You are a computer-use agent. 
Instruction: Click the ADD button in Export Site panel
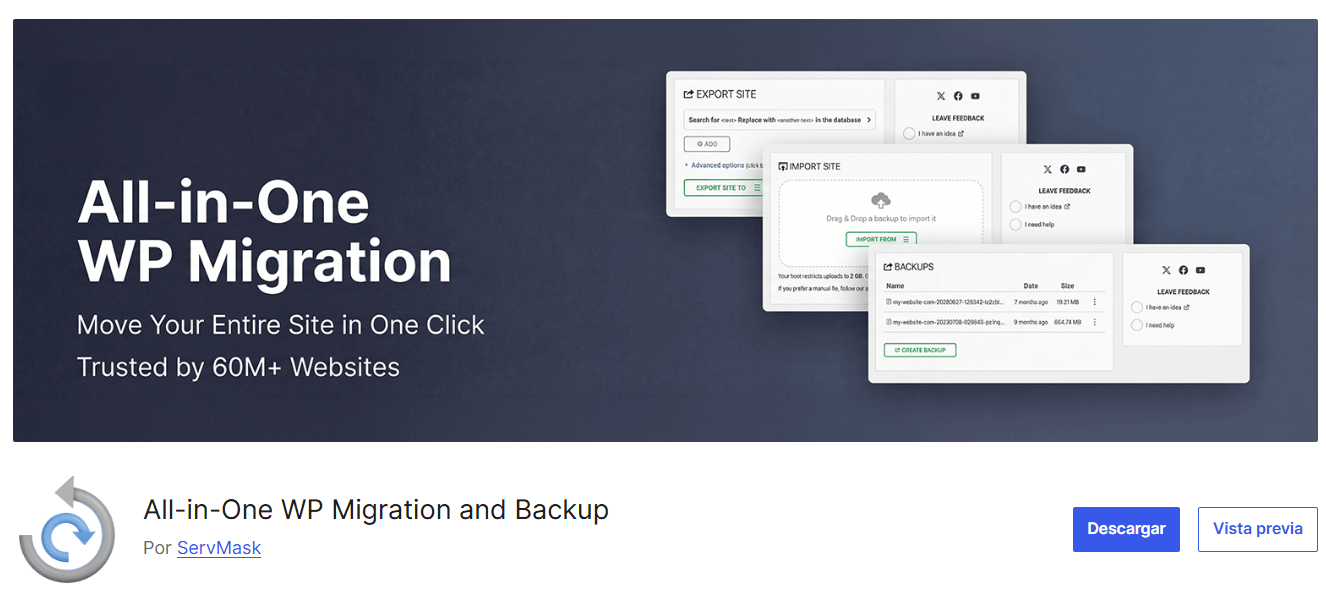click(x=707, y=144)
